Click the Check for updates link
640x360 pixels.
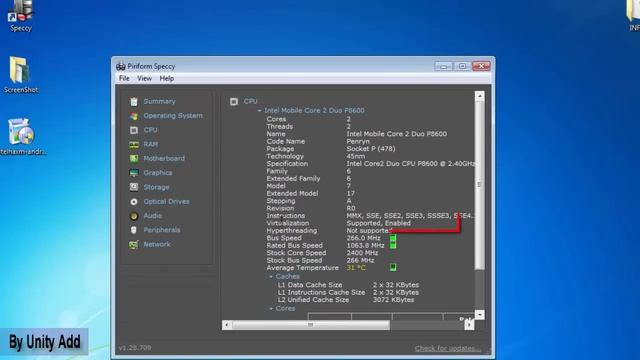point(448,348)
